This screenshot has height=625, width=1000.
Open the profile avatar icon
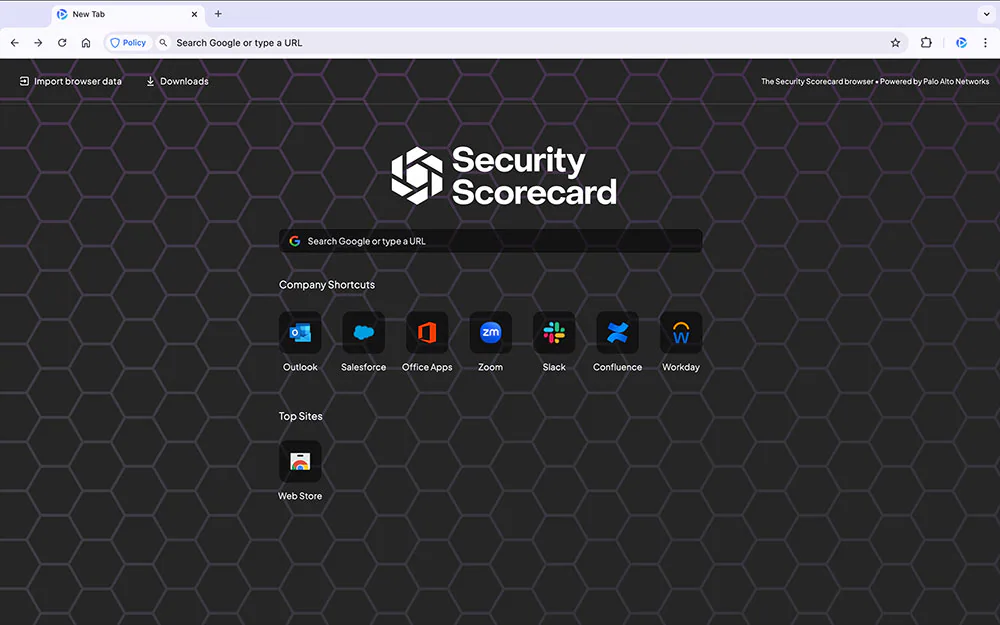point(961,42)
